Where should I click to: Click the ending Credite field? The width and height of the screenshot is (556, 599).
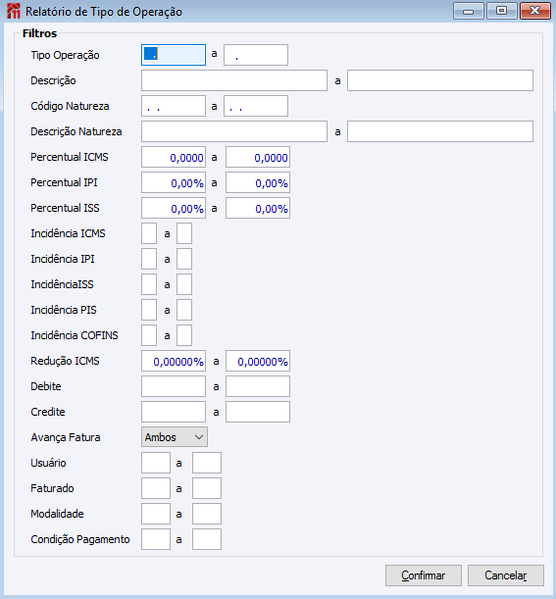[258, 412]
